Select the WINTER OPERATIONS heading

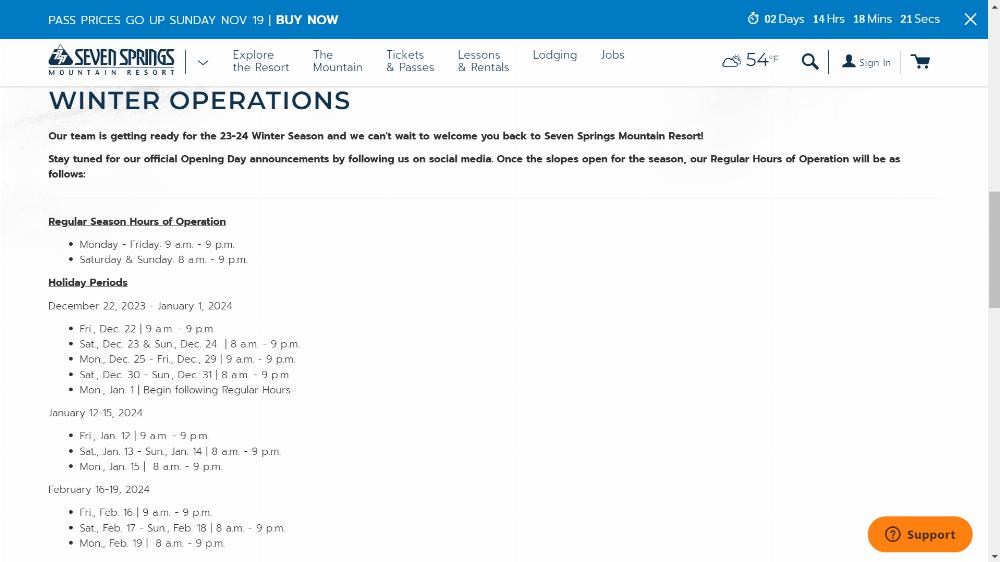click(x=200, y=101)
